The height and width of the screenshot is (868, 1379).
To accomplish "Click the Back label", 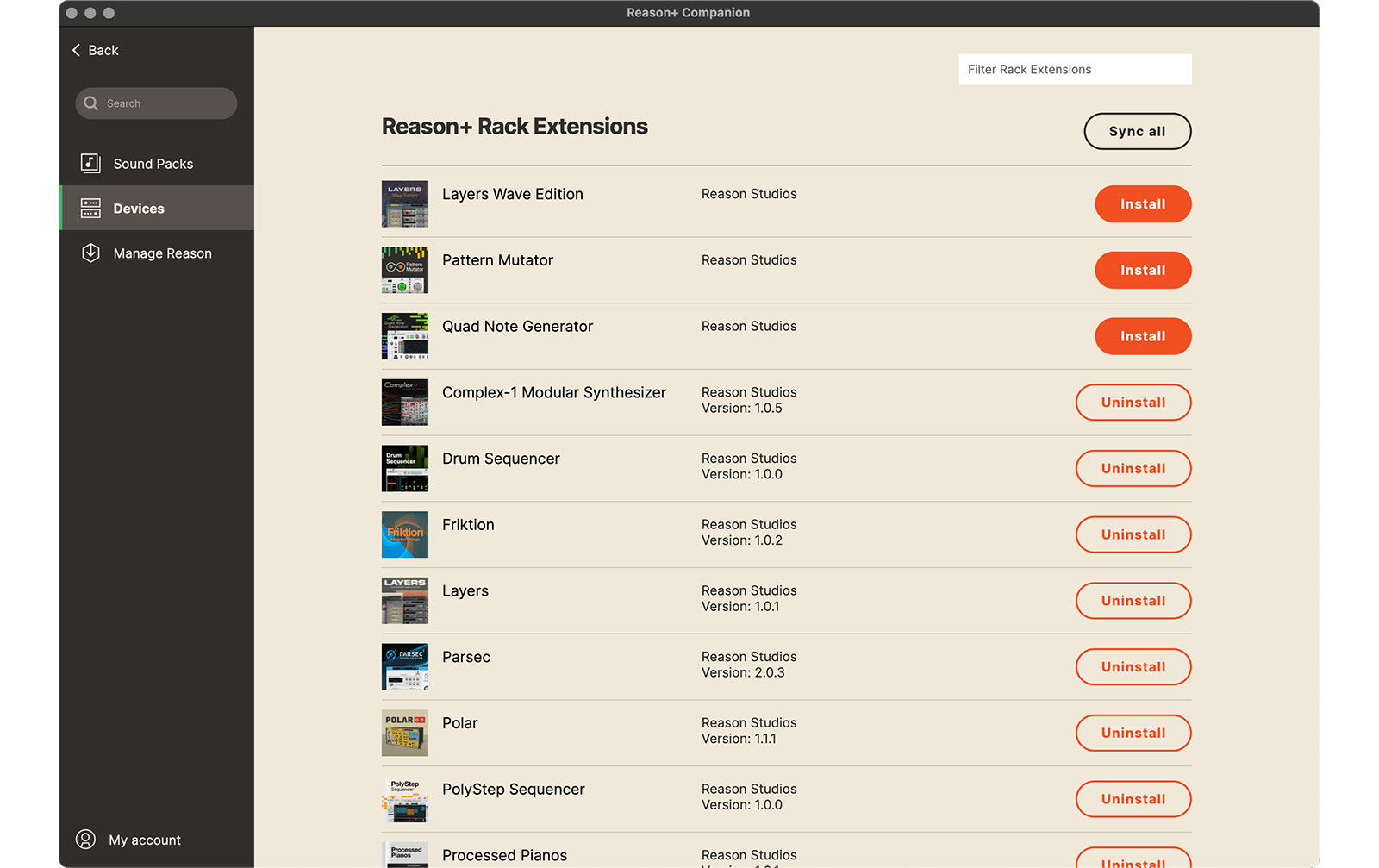I will (x=103, y=50).
